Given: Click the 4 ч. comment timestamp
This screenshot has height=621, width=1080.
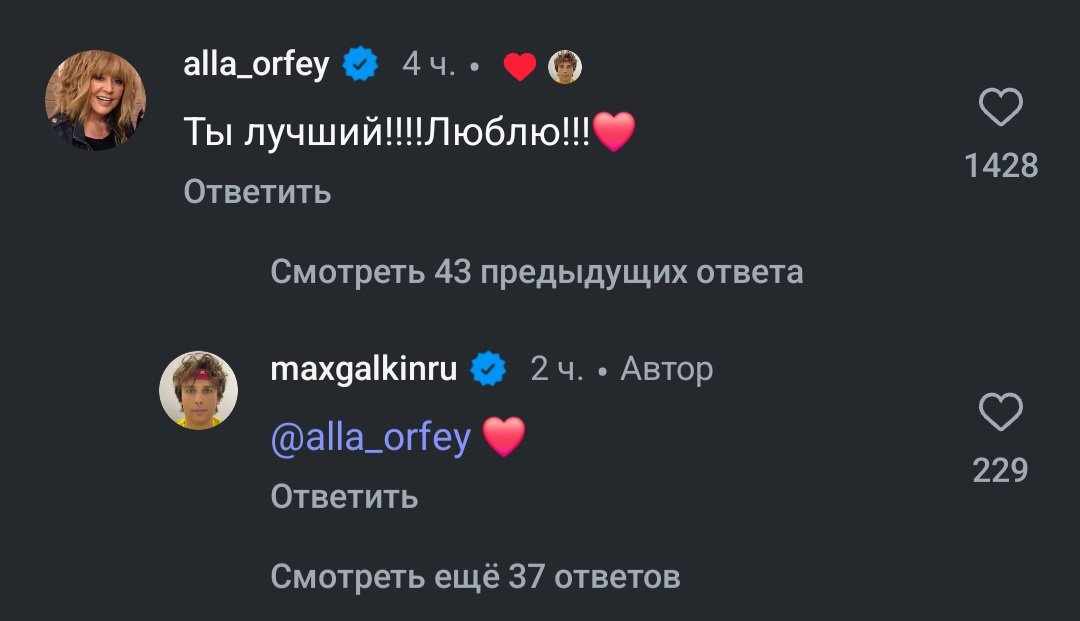Looking at the screenshot, I should 429,66.
